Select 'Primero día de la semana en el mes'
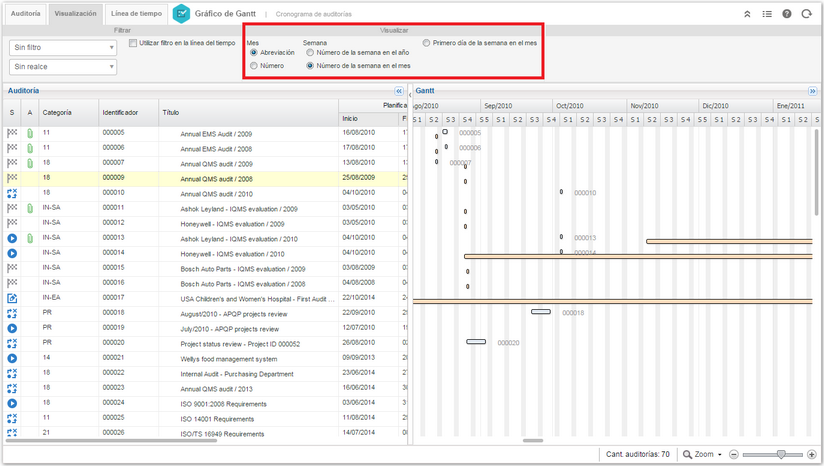Viewport: 824px width, 466px height. coord(426,43)
